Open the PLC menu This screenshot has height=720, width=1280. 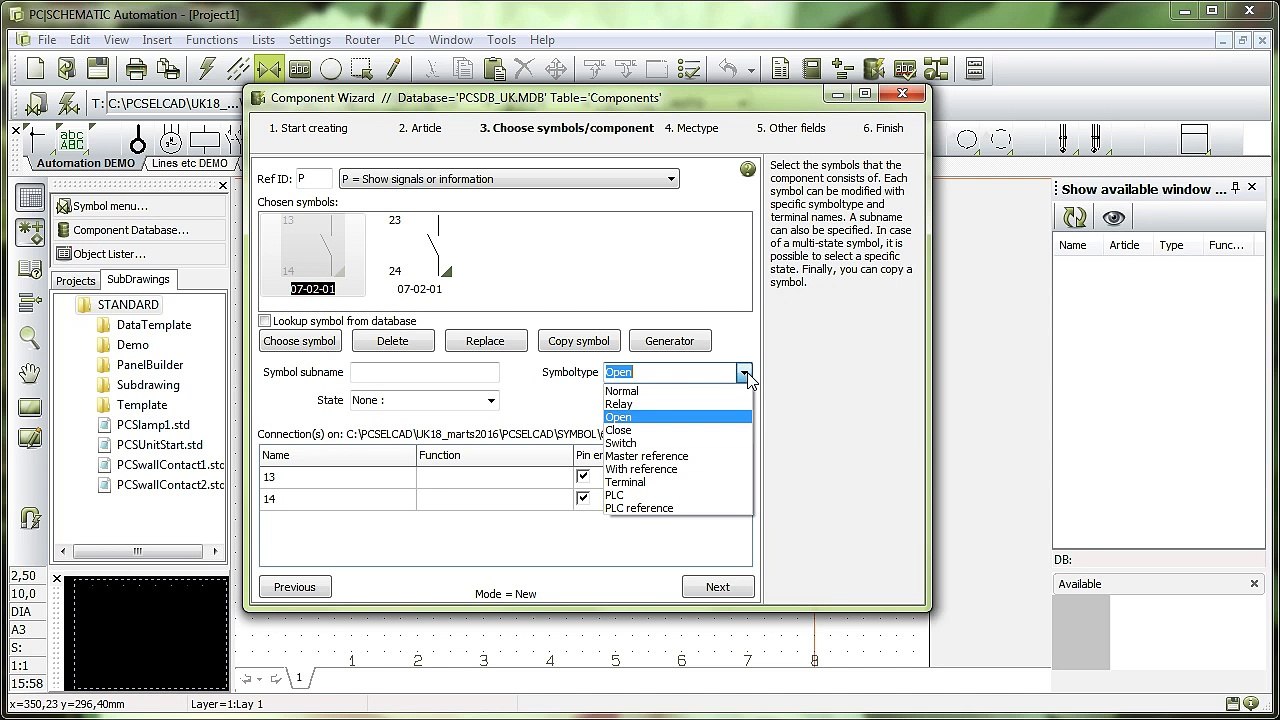(x=404, y=40)
